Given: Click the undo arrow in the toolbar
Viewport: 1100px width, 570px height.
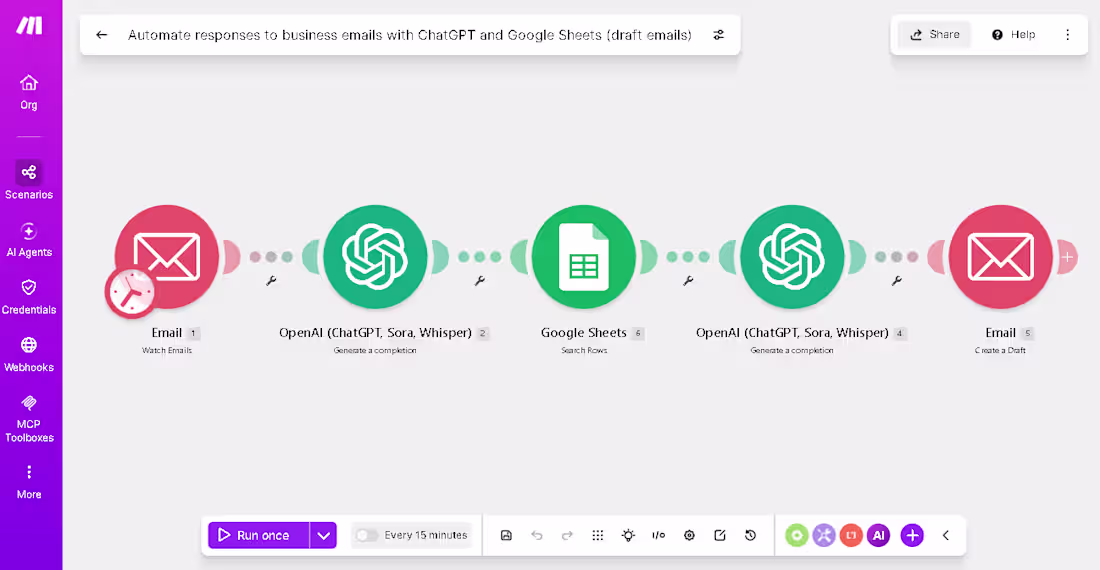Looking at the screenshot, I should coord(537,535).
